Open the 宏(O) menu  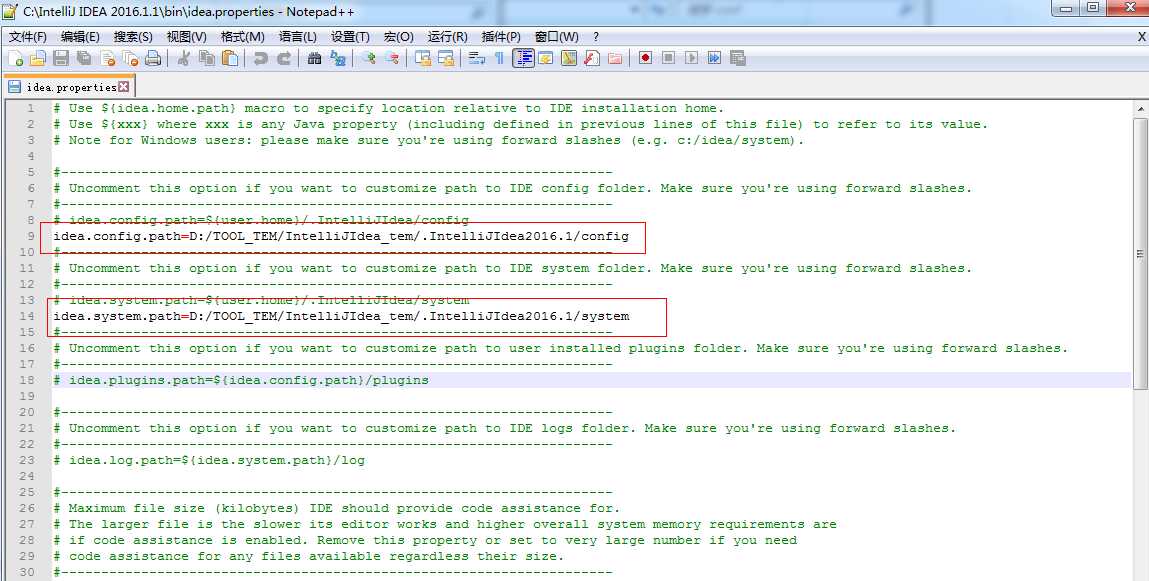[399, 37]
